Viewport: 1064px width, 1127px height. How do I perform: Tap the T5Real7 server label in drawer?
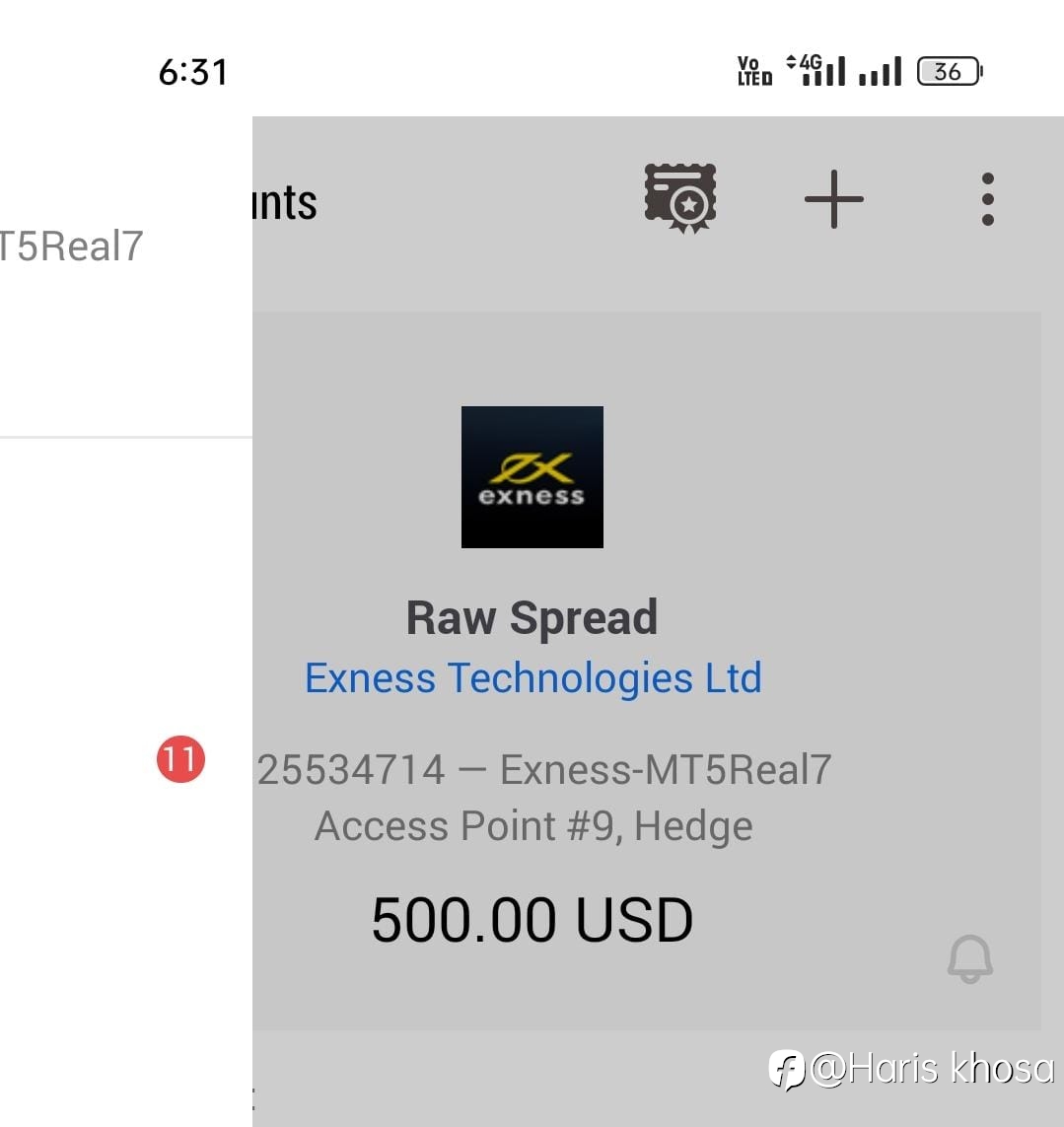coord(72,247)
